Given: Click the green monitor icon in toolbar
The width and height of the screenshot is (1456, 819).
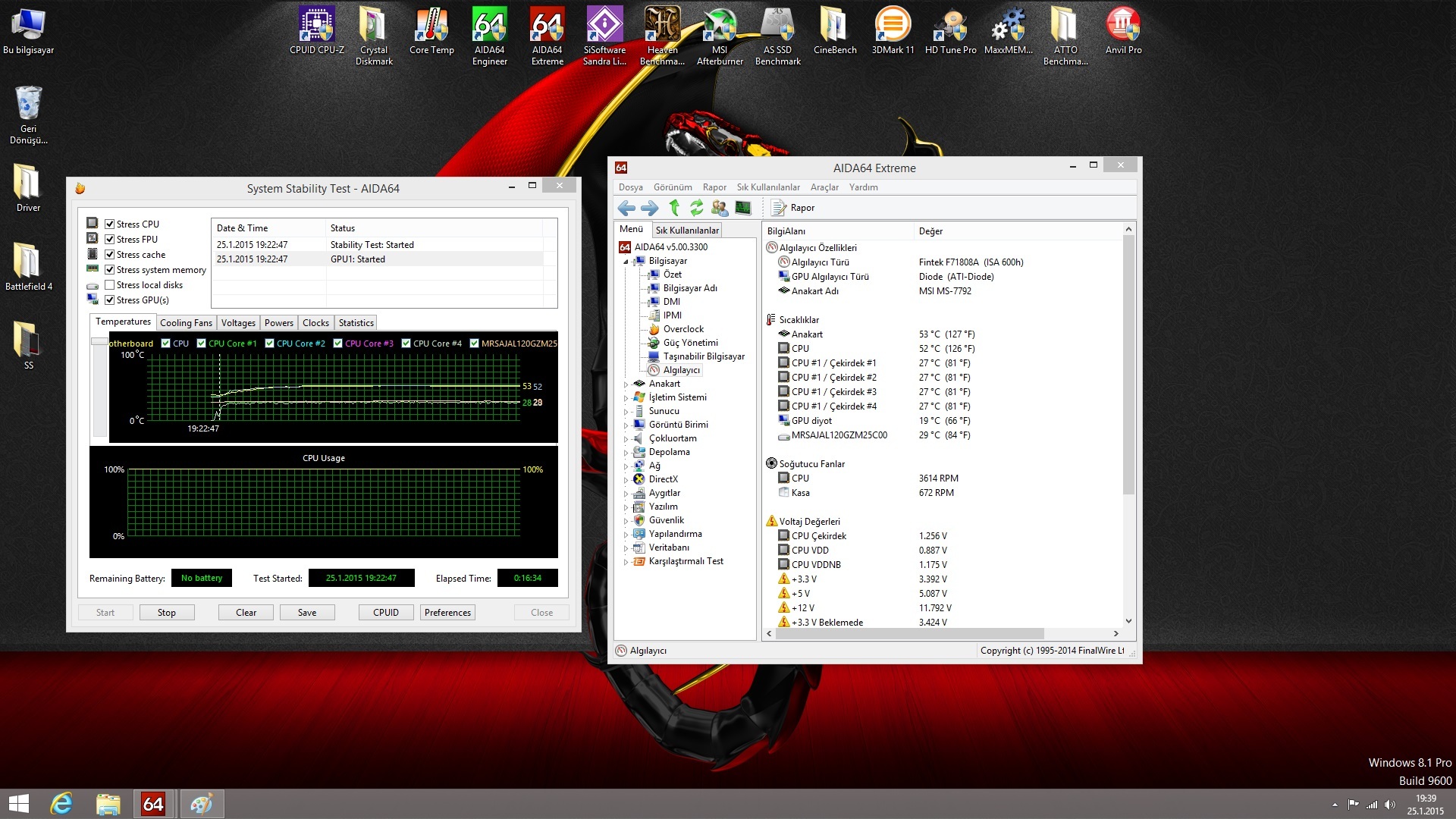Looking at the screenshot, I should pos(743,208).
